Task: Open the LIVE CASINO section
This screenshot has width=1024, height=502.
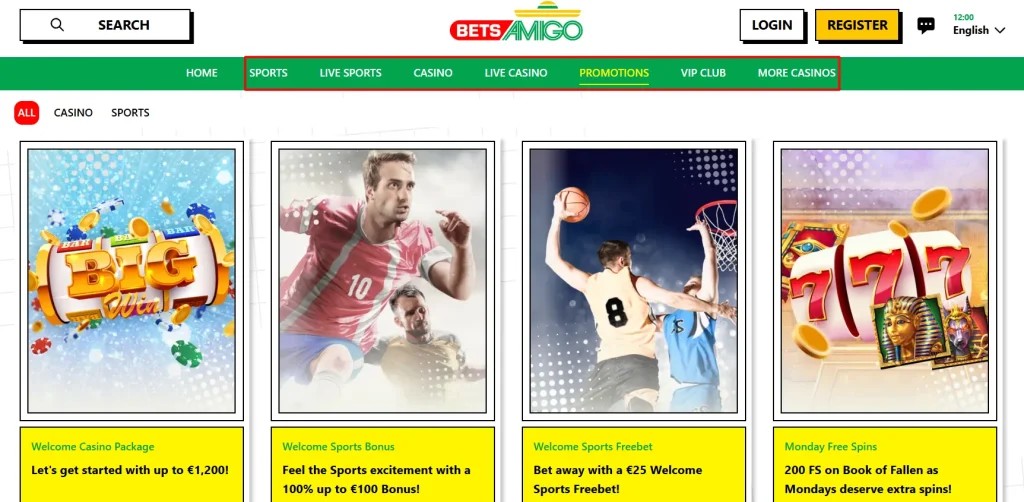Action: pyautogui.click(x=516, y=73)
